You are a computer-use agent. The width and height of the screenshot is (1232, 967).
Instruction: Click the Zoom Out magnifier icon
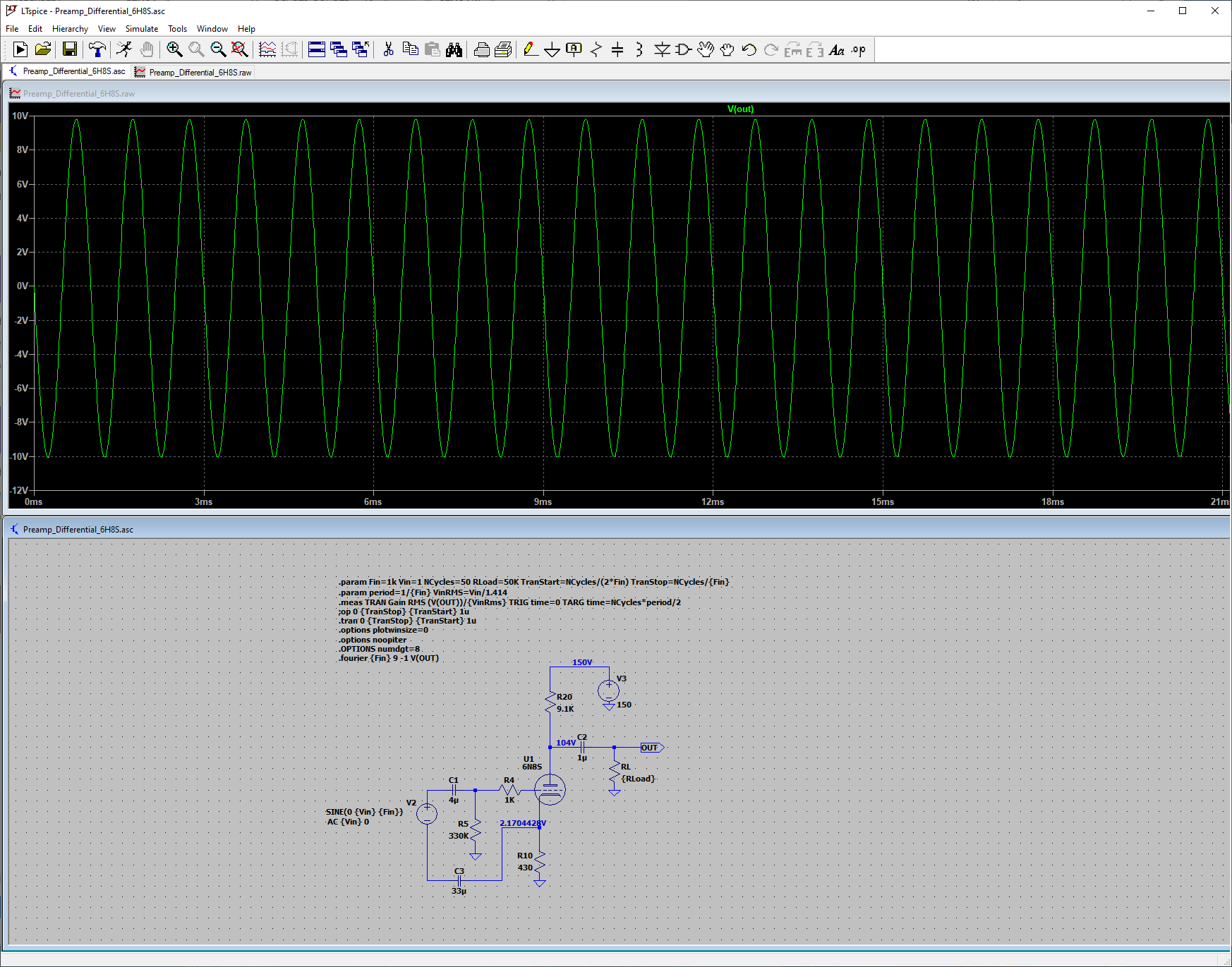218,49
